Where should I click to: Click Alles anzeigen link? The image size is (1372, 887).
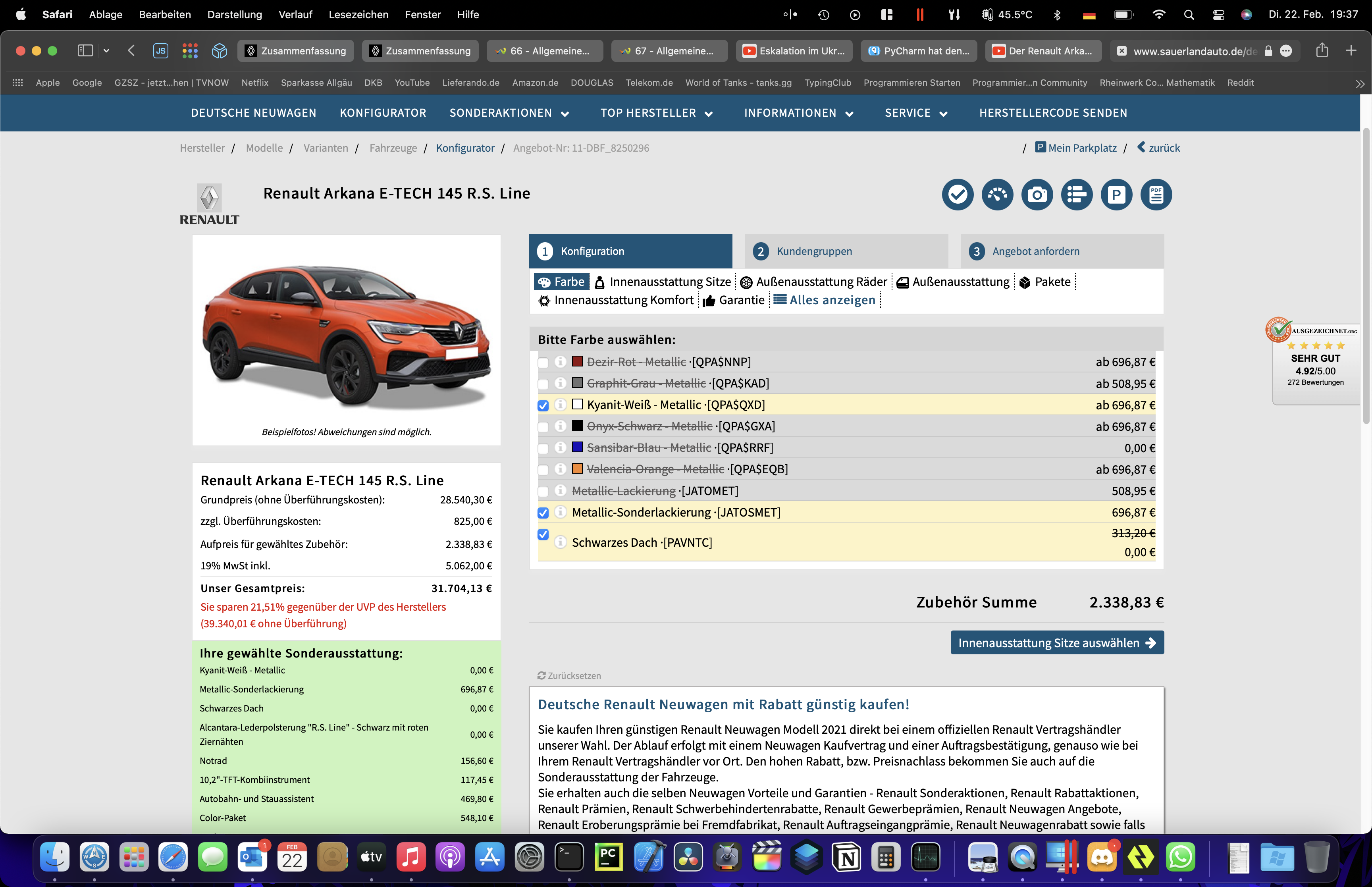[825, 301]
